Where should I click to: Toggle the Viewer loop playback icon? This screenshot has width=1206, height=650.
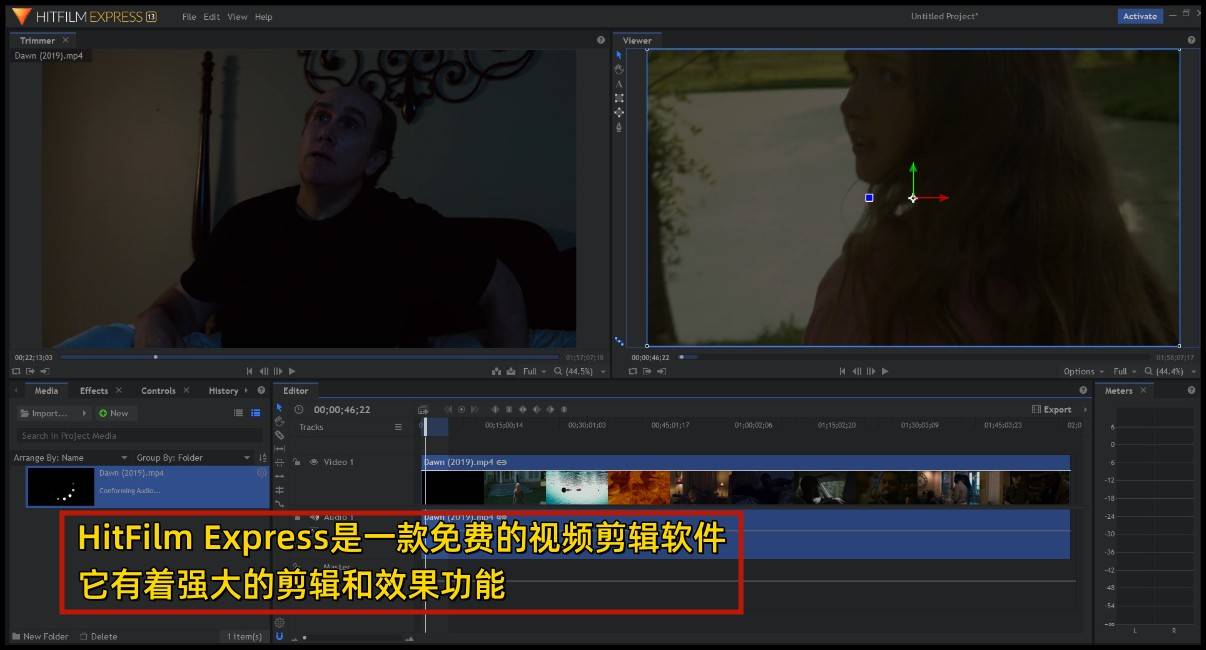click(632, 371)
